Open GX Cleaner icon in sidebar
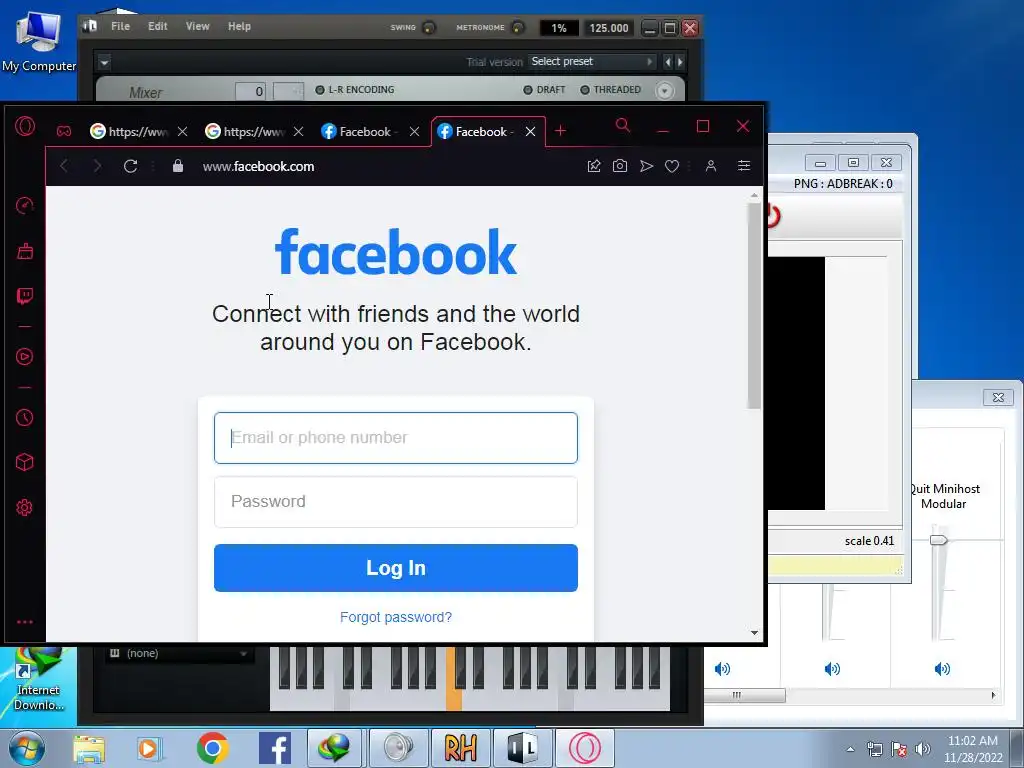This screenshot has height=768, width=1024. click(x=25, y=251)
